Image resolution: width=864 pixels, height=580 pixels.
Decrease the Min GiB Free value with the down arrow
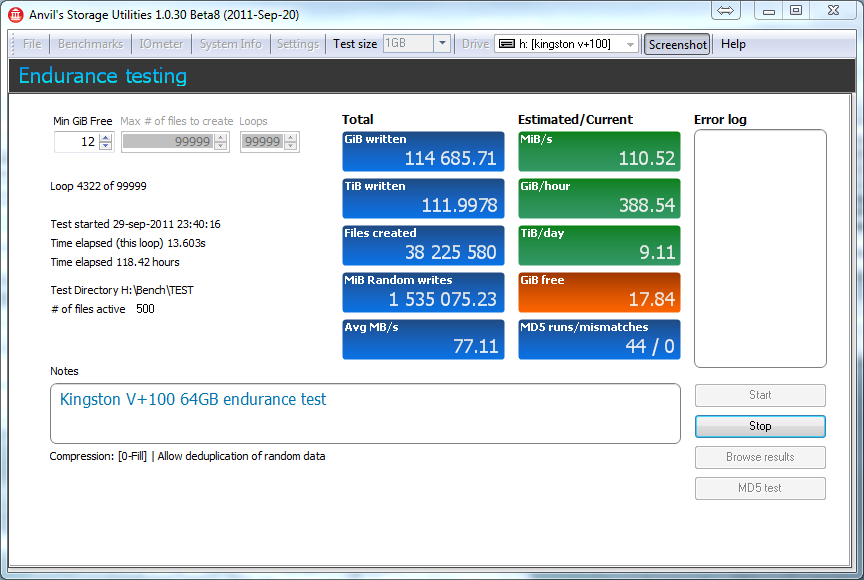pyautogui.click(x=106, y=146)
